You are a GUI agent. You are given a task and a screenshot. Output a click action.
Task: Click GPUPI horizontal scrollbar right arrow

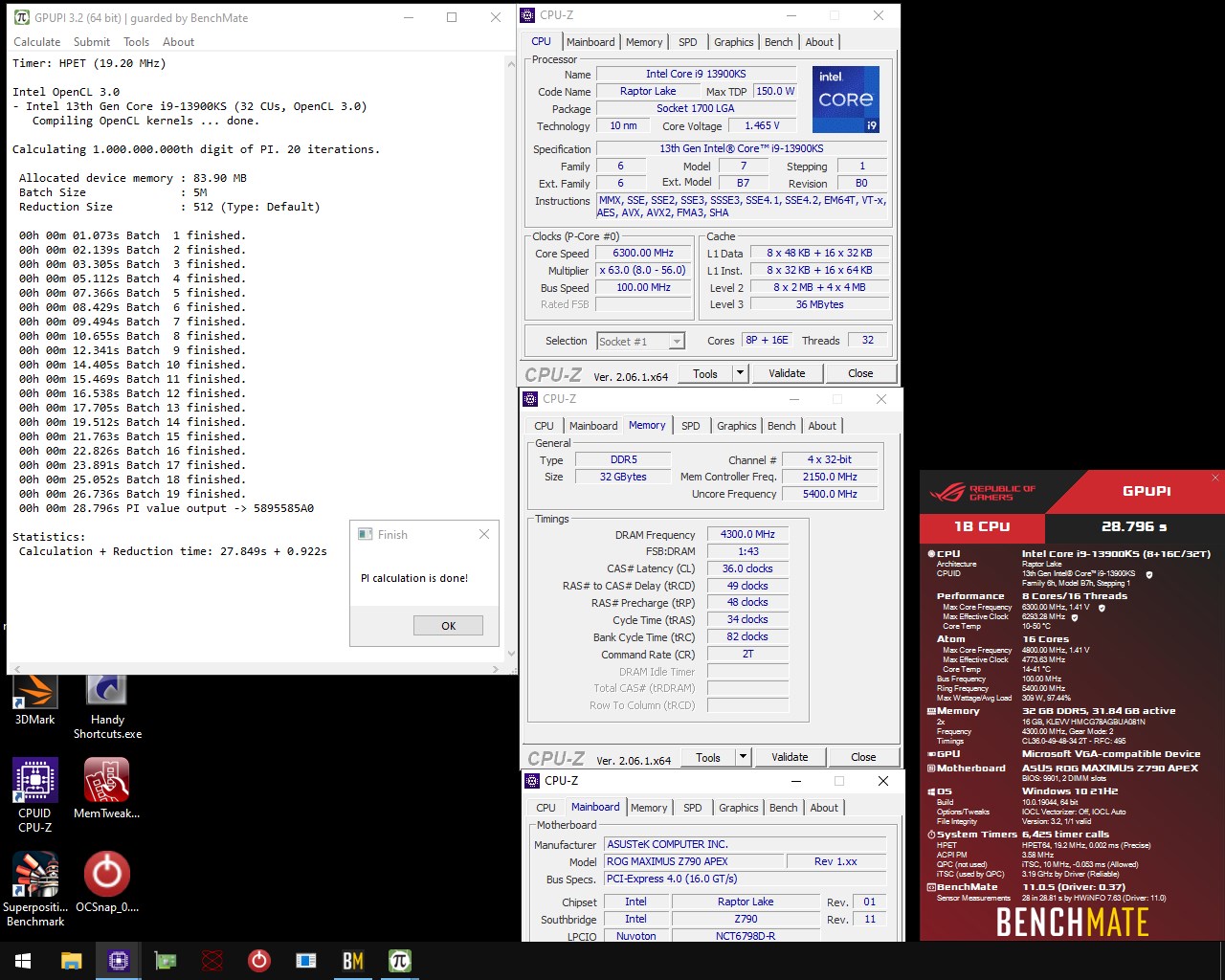496,669
